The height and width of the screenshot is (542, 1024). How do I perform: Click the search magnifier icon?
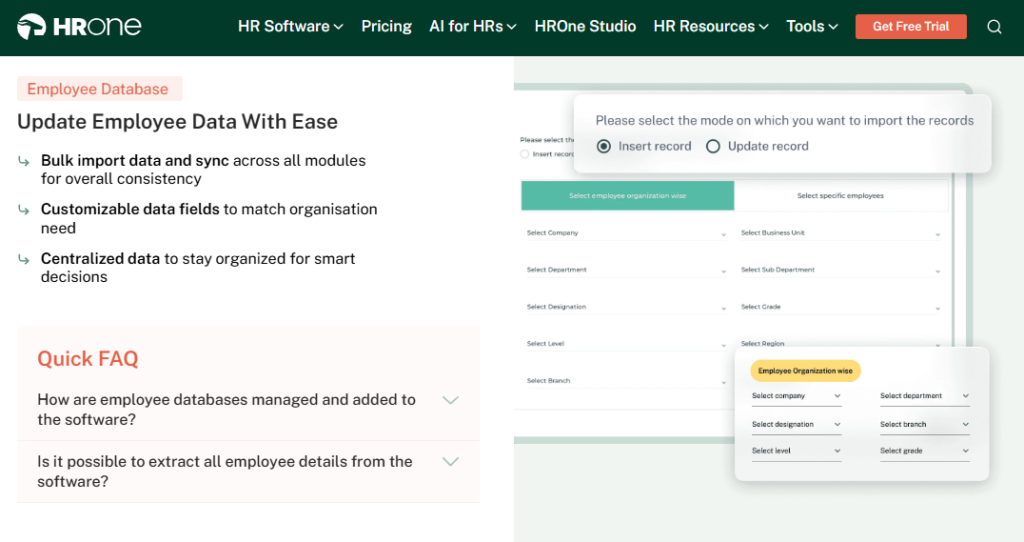(x=994, y=27)
